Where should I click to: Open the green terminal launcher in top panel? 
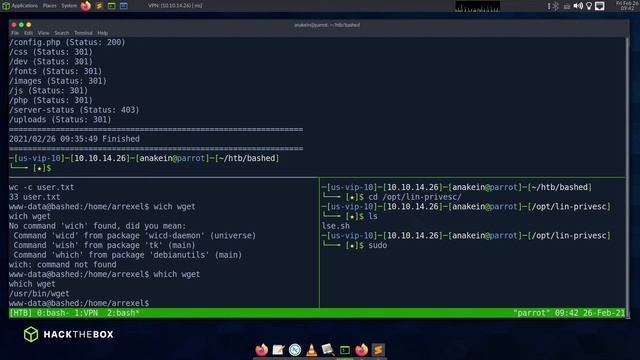point(111,6)
